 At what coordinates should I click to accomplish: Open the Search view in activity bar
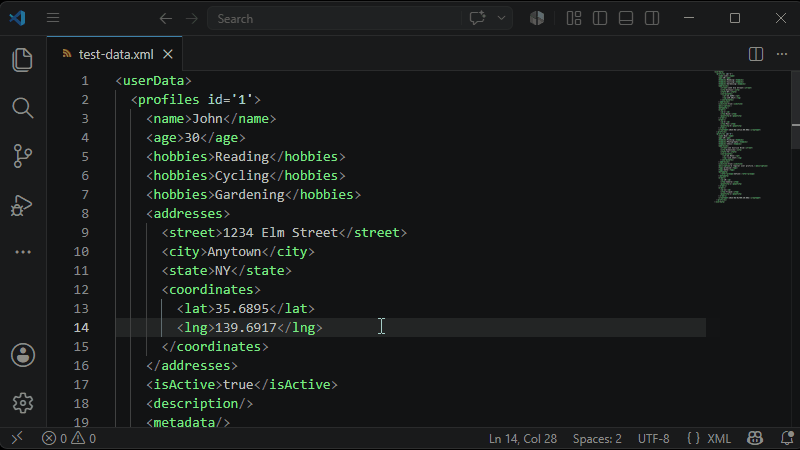click(x=22, y=108)
